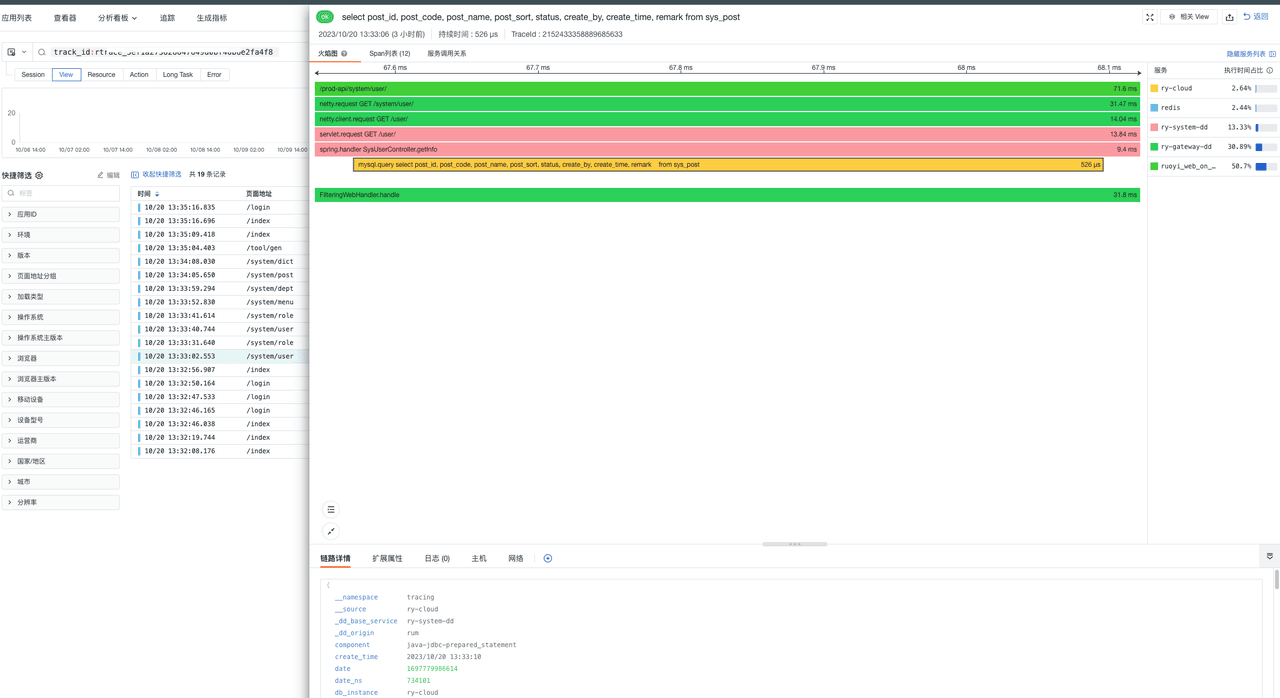The height and width of the screenshot is (698, 1280).
Task: Click the search magnifier icon
Action: tap(42, 52)
